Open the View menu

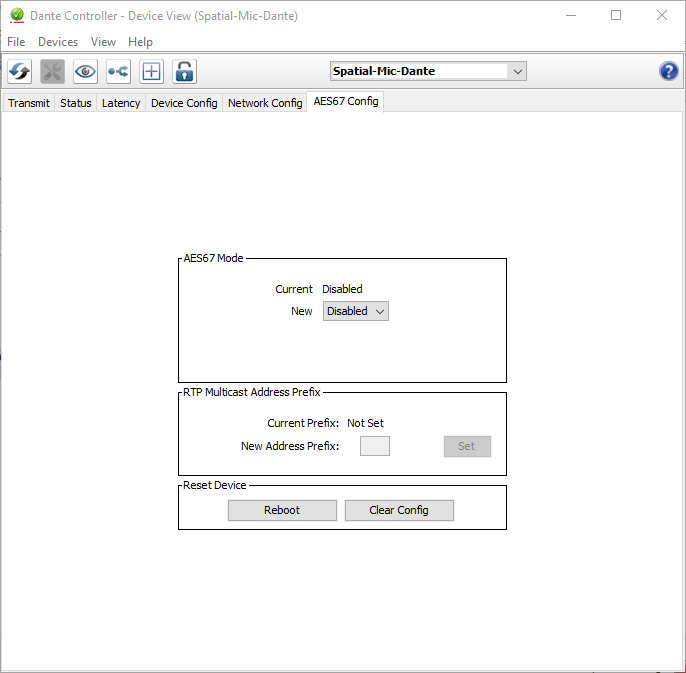click(103, 42)
